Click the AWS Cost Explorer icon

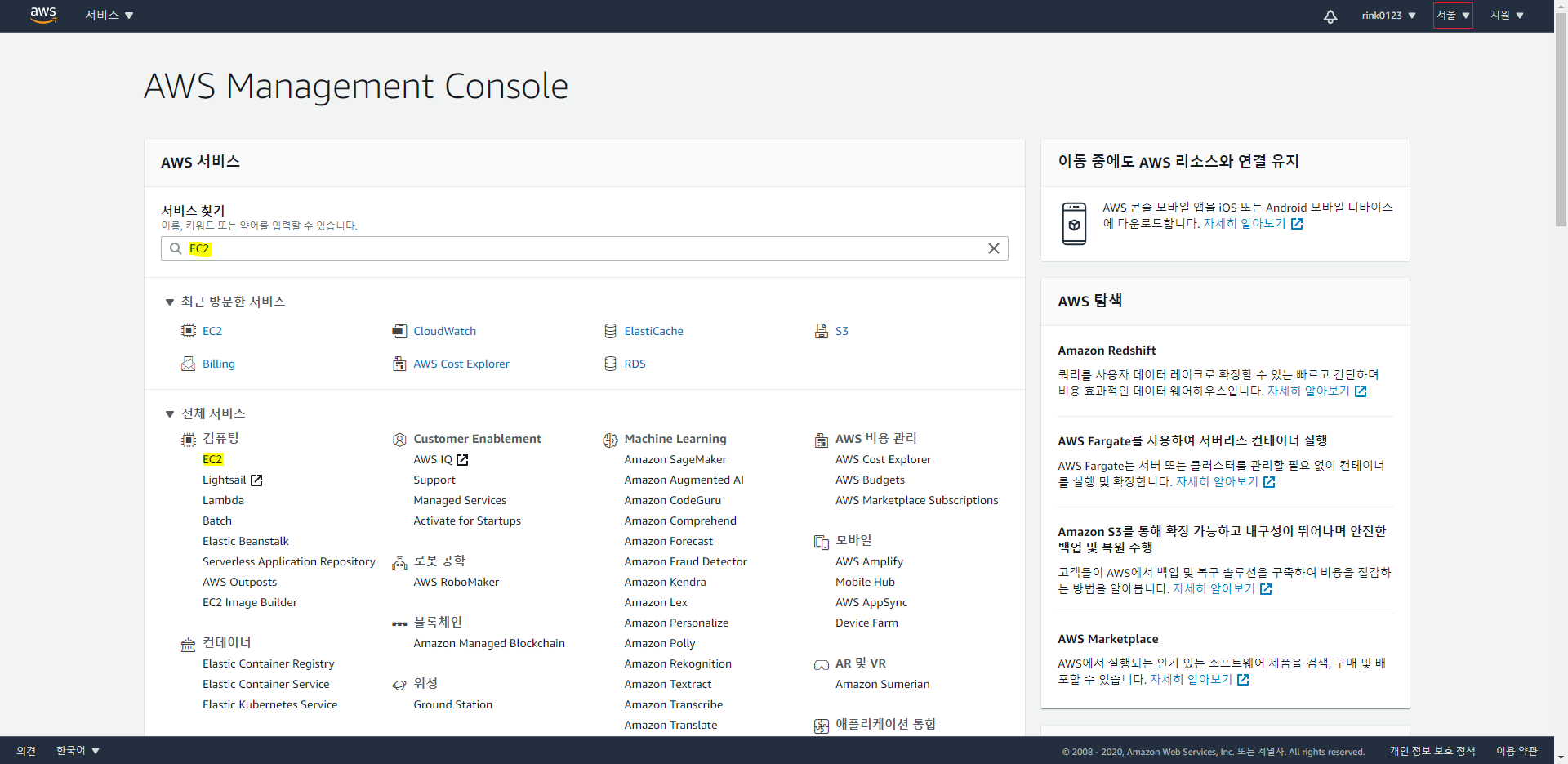tap(399, 364)
